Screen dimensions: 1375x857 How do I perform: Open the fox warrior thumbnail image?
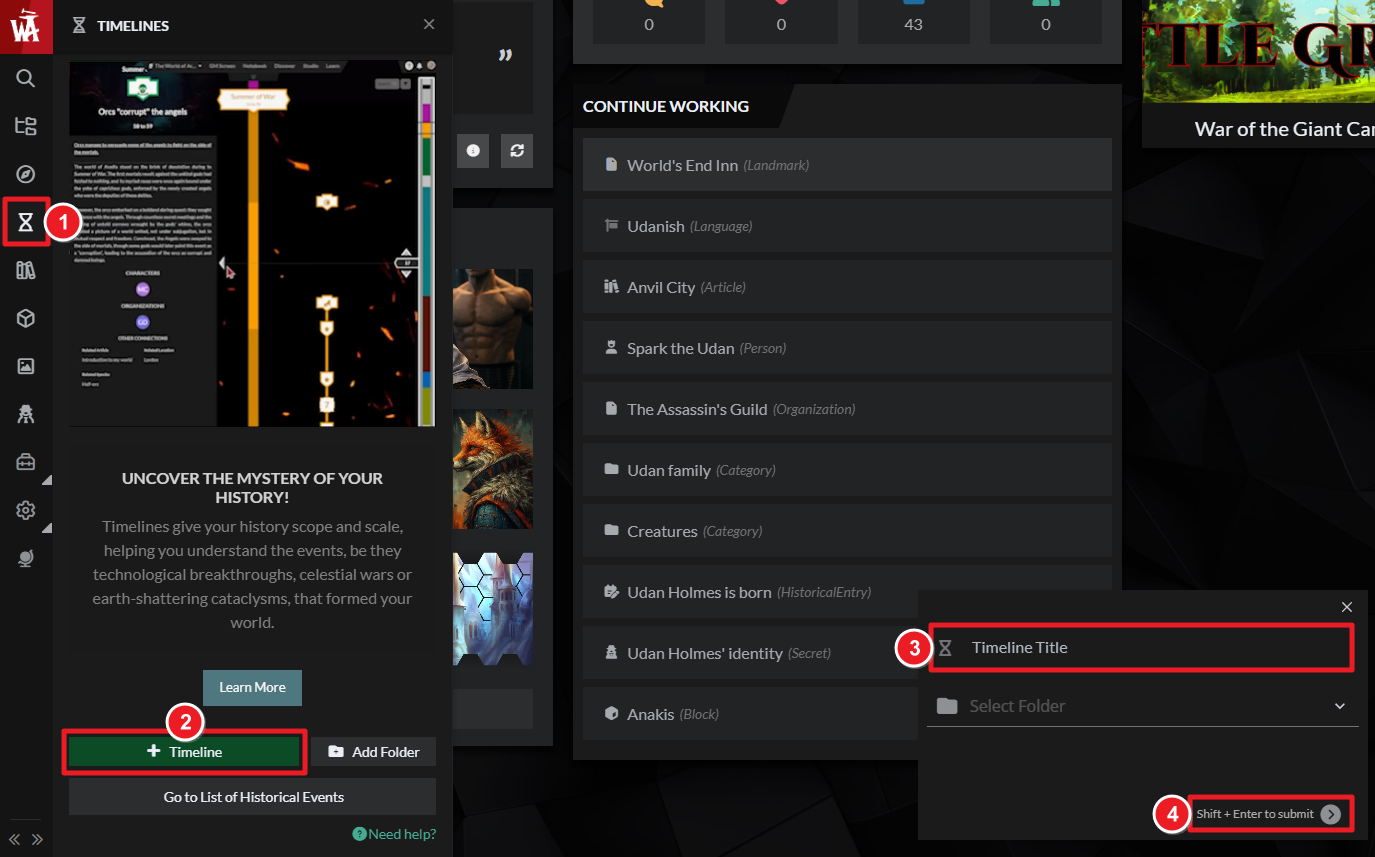[493, 469]
